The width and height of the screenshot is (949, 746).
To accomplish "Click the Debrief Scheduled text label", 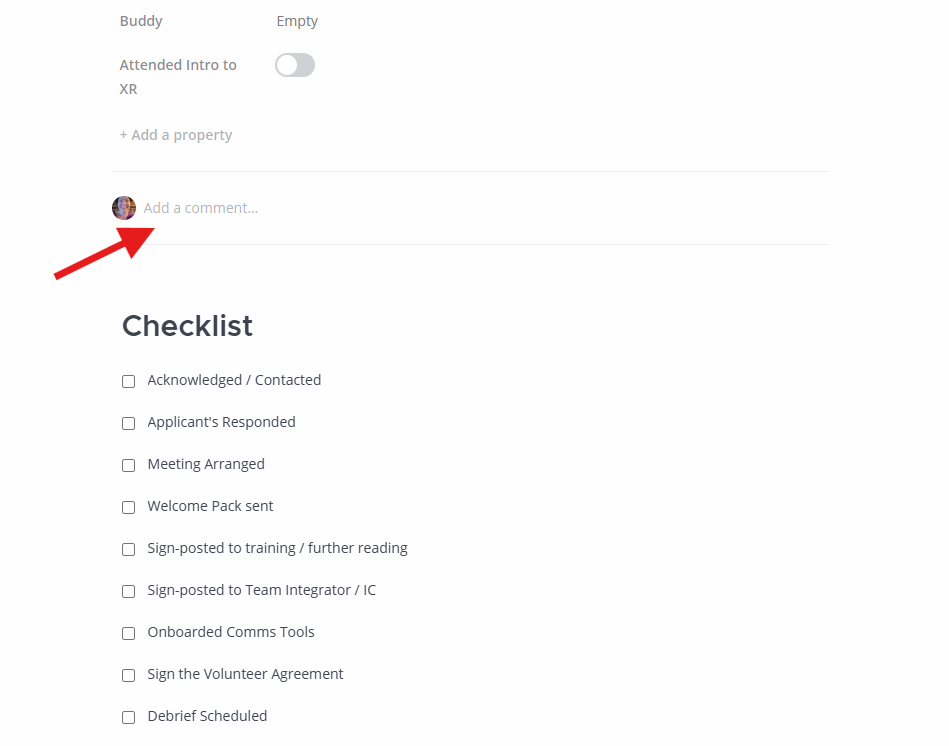I will 207,716.
